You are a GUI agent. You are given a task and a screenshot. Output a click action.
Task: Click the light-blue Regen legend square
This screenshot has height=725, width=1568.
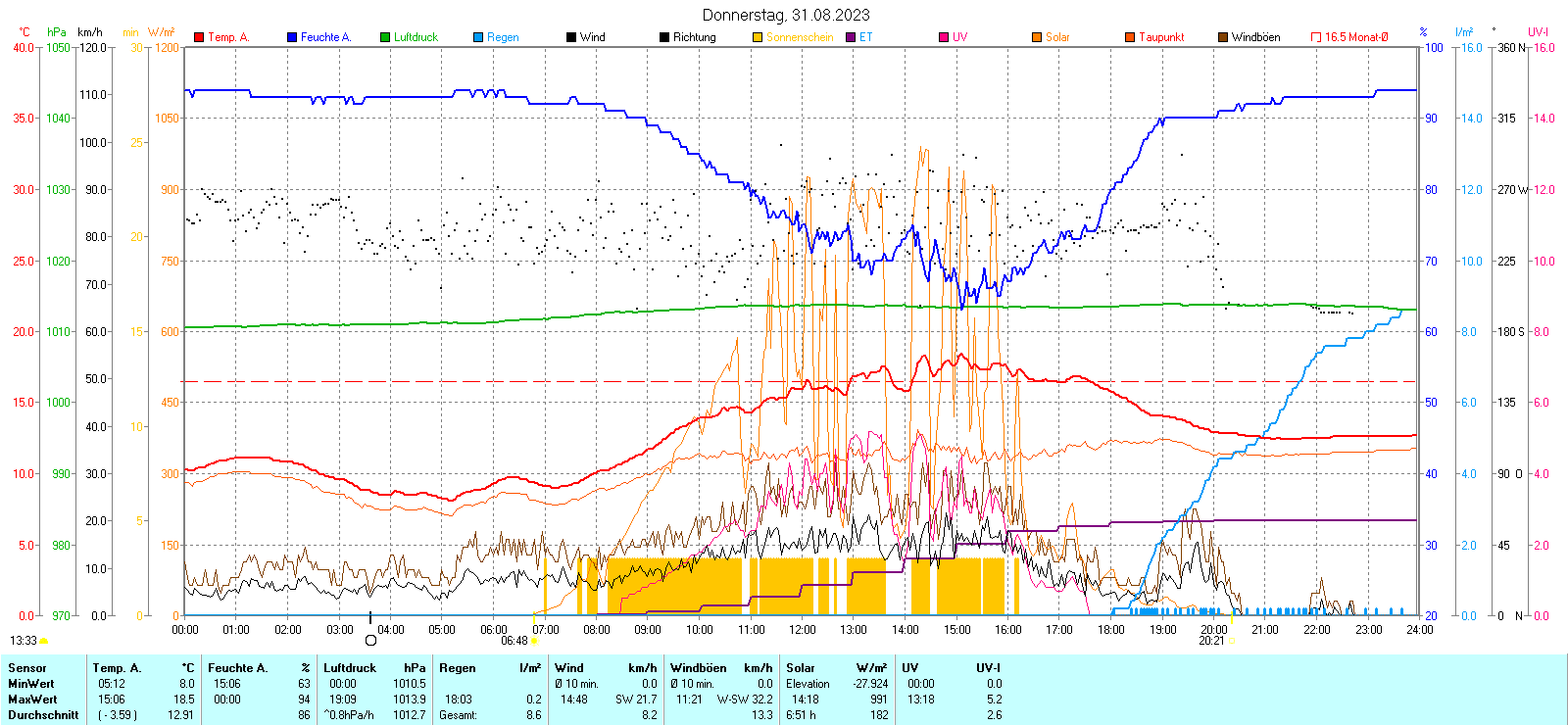[x=478, y=37]
